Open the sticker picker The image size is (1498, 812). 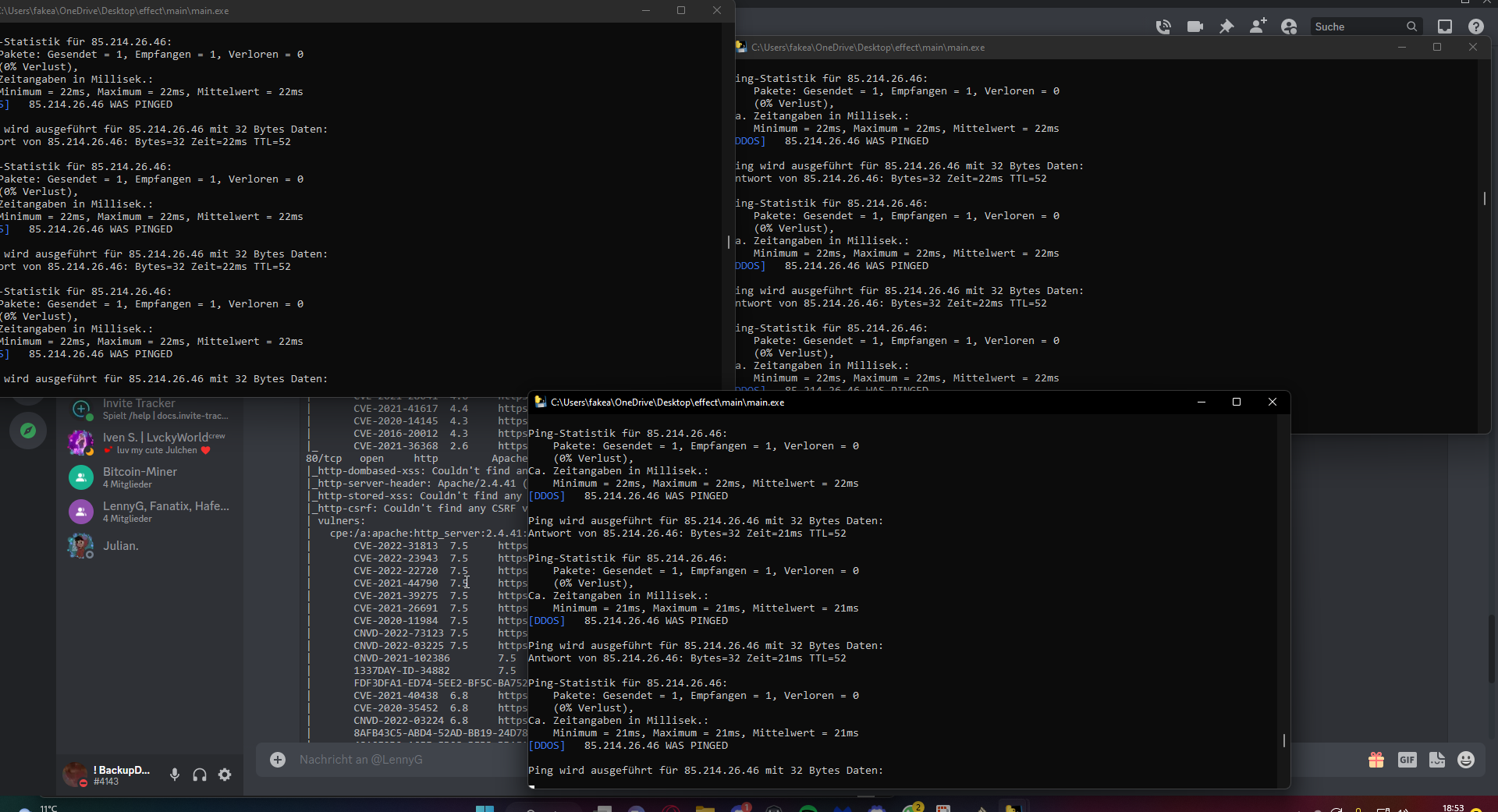pos(1437,760)
